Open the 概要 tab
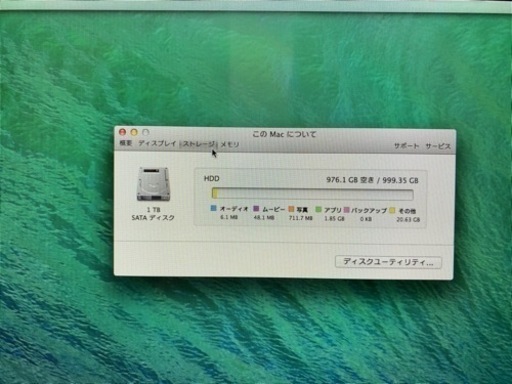This screenshot has height=384, width=512. point(126,143)
